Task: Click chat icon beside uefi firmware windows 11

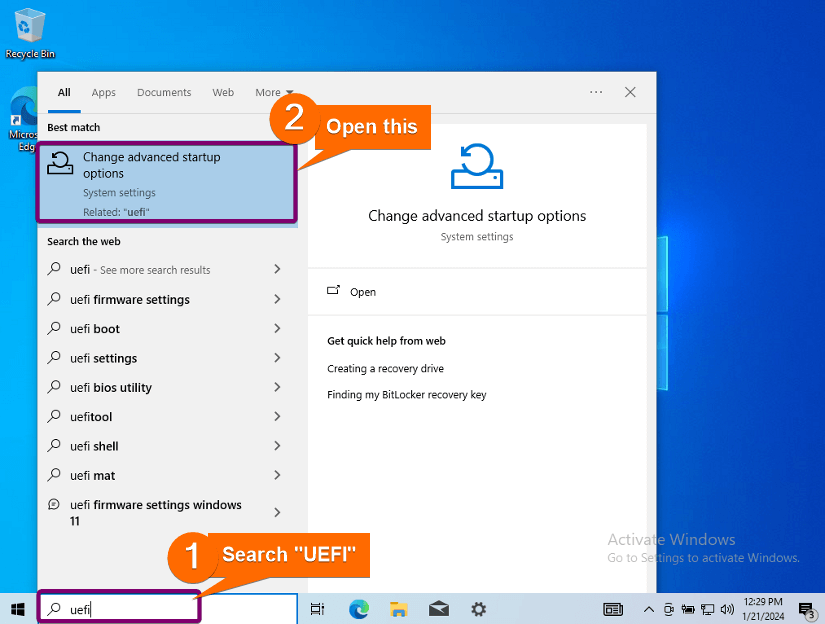Action: tap(54, 505)
